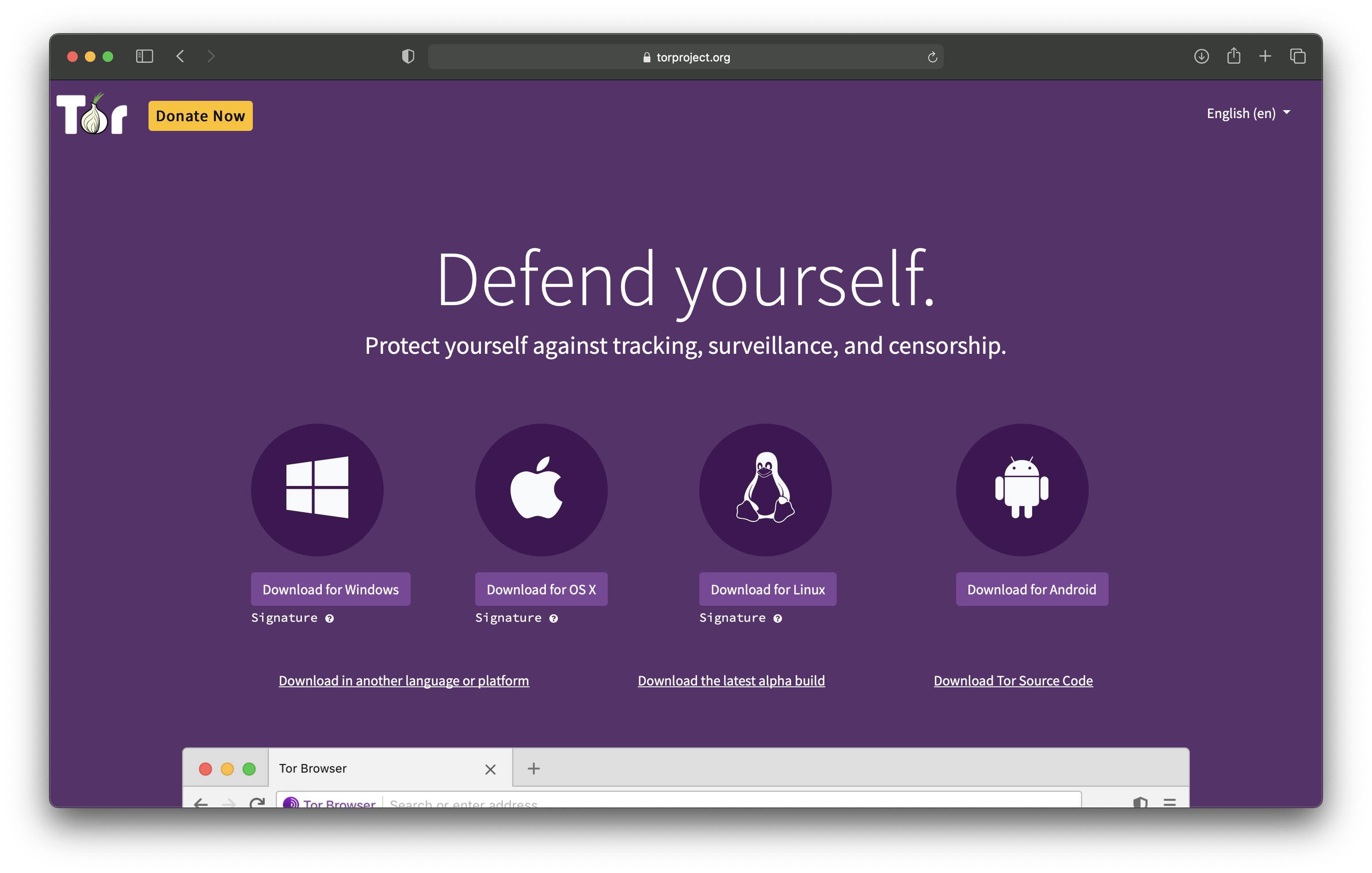Click the Donate Now button
This screenshot has width=1372, height=873.
click(x=201, y=116)
